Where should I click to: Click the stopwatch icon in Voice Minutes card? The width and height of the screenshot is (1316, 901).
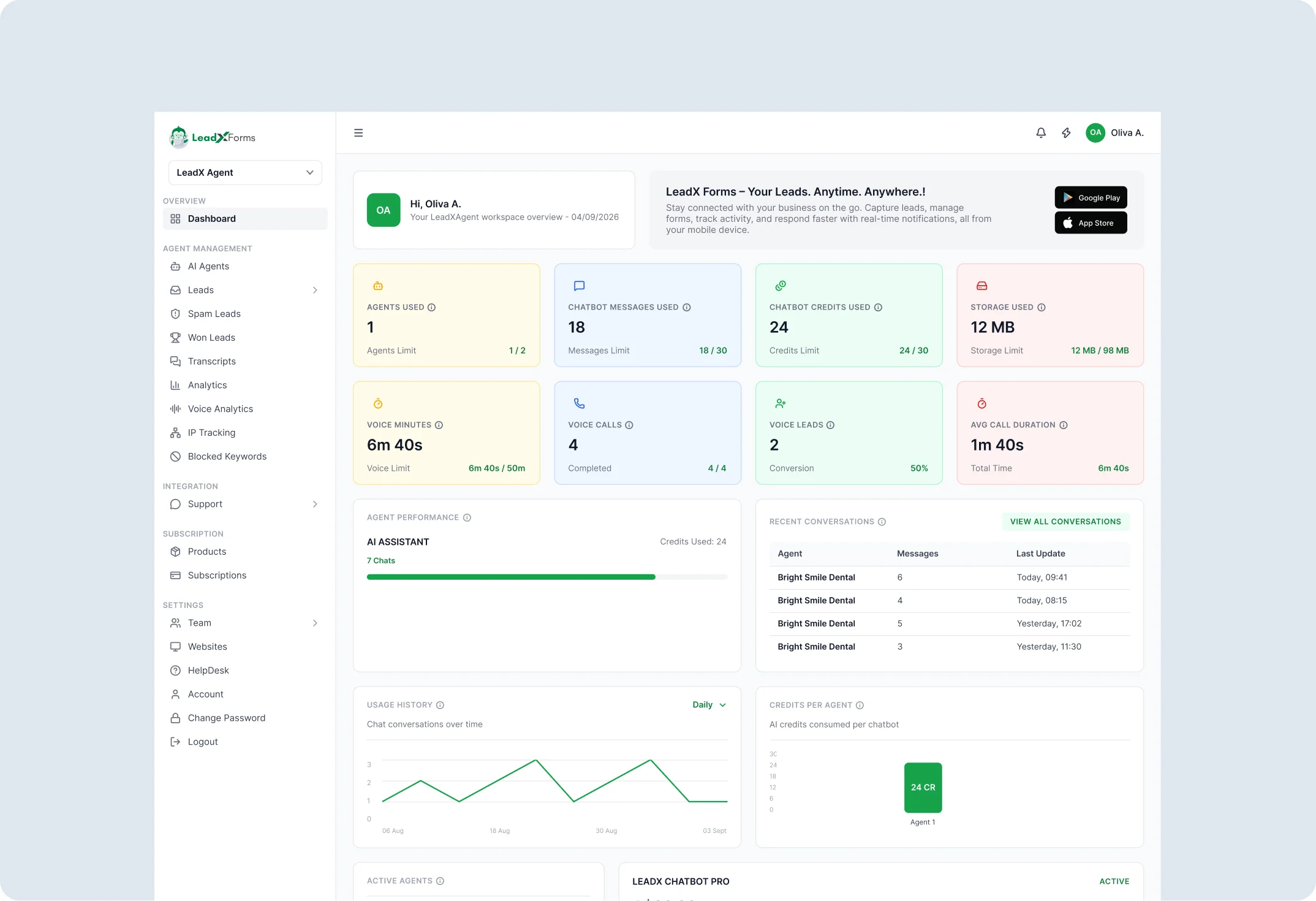coord(378,403)
